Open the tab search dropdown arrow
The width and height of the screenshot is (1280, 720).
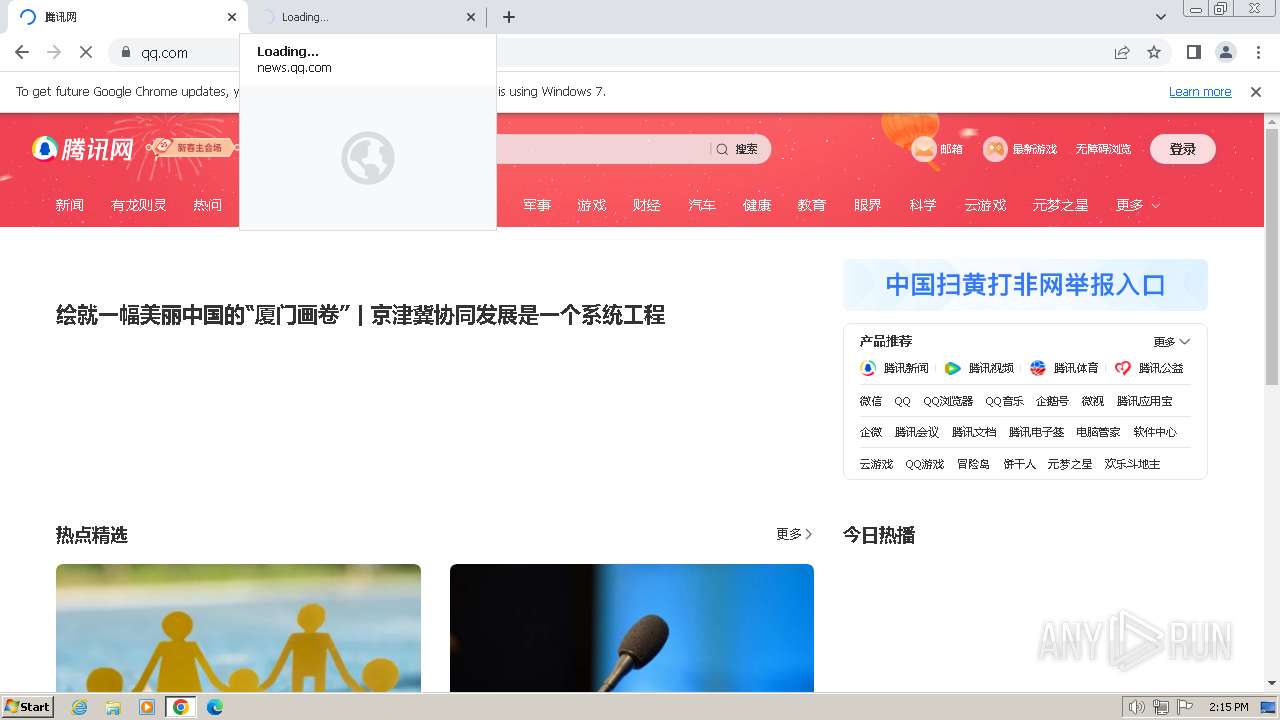pyautogui.click(x=1161, y=17)
